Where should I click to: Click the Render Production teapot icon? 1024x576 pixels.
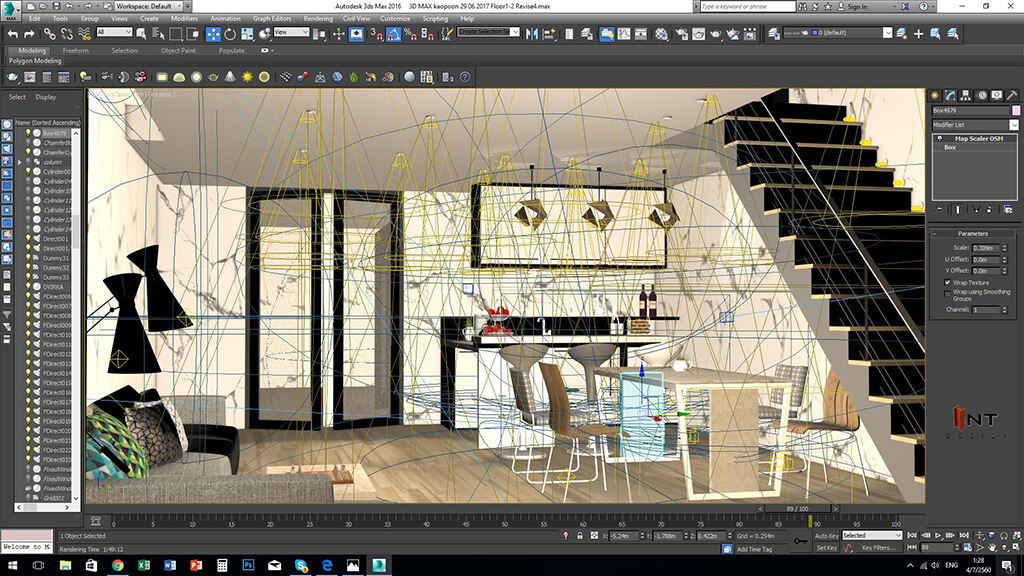716,33
